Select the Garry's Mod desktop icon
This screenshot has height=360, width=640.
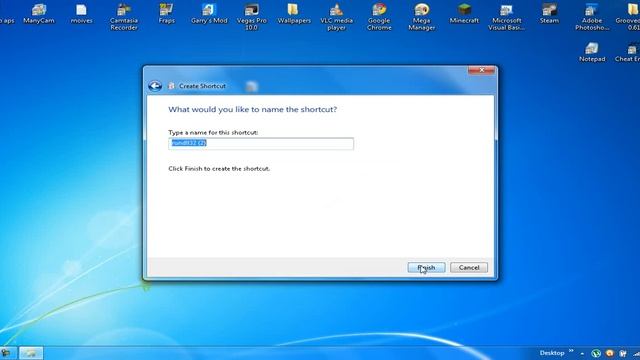click(x=209, y=13)
